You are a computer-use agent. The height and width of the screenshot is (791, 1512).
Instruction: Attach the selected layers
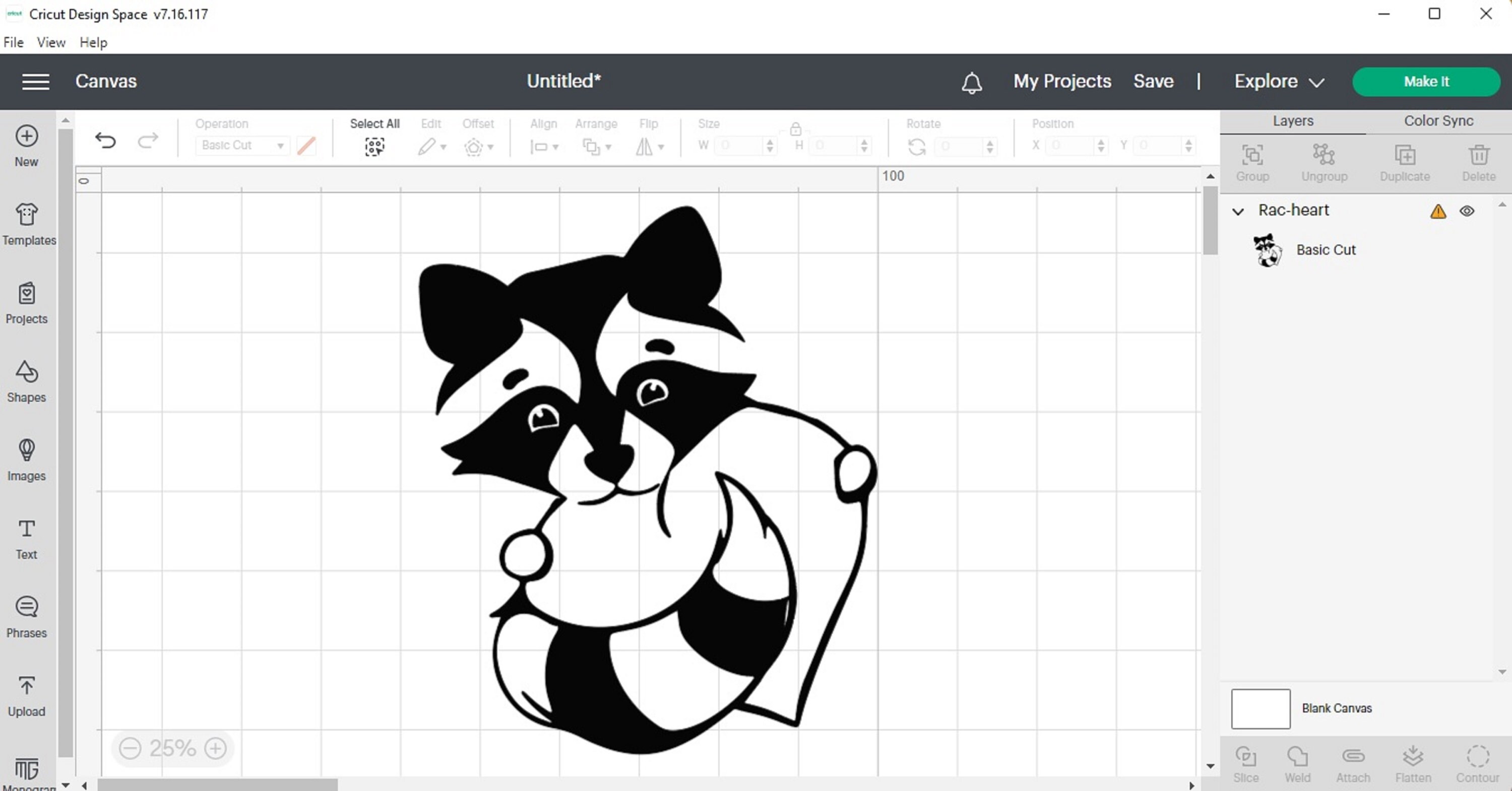click(x=1353, y=762)
